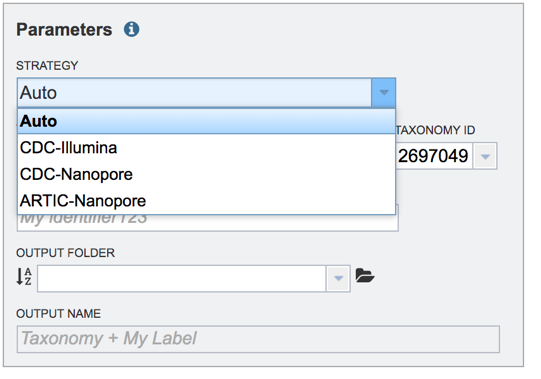This screenshot has height=379, width=541.
Task: Focus the Taxonomy ID field 2697049
Action: (434, 156)
